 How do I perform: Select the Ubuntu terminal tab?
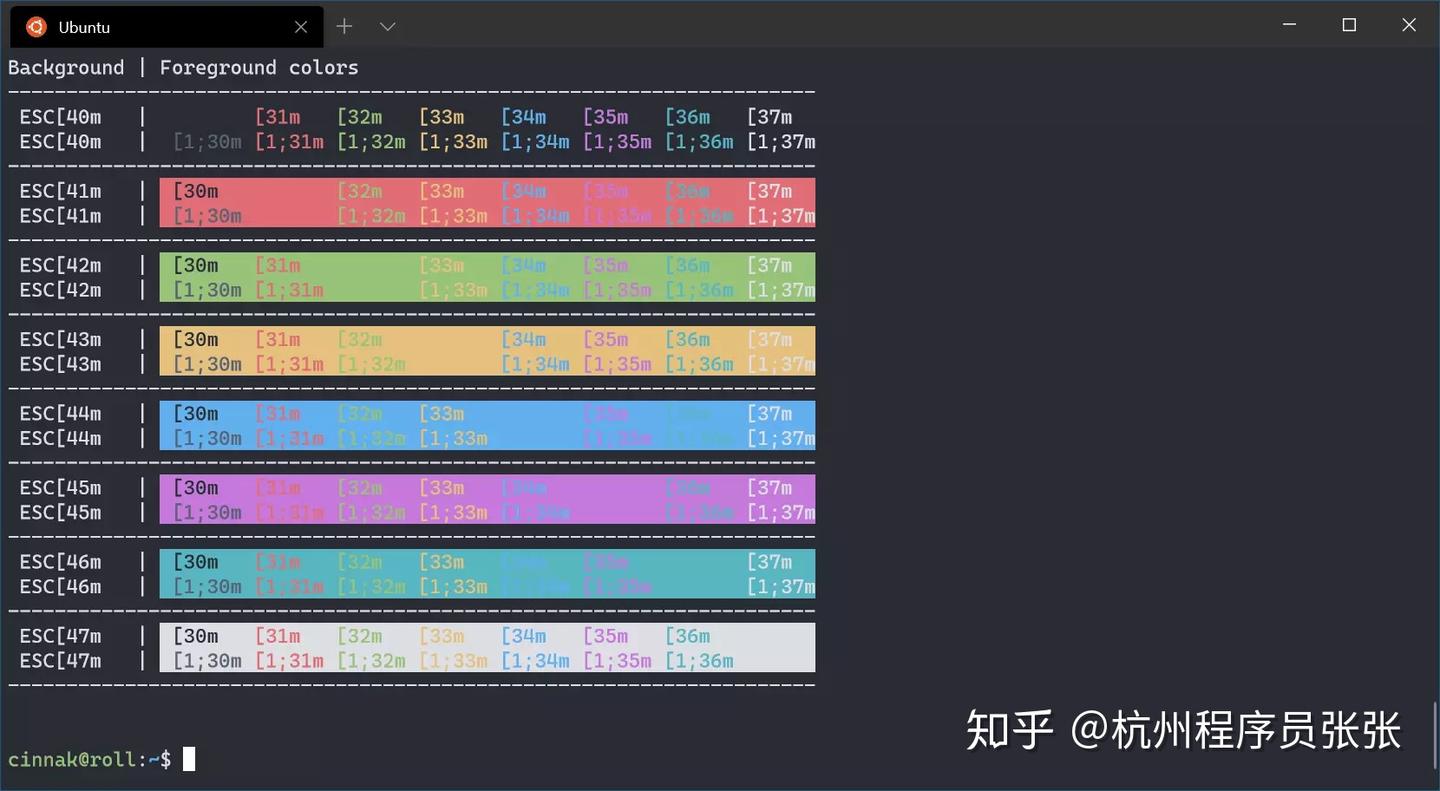point(167,27)
